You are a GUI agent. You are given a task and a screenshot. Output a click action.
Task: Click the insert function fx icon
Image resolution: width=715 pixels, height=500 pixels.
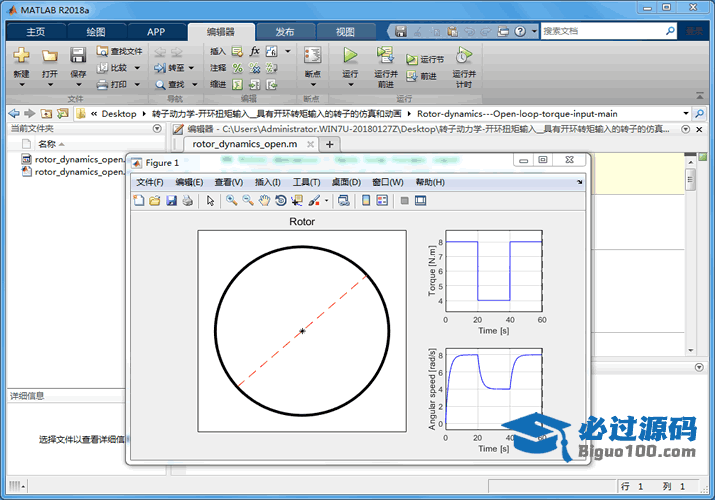click(x=254, y=51)
